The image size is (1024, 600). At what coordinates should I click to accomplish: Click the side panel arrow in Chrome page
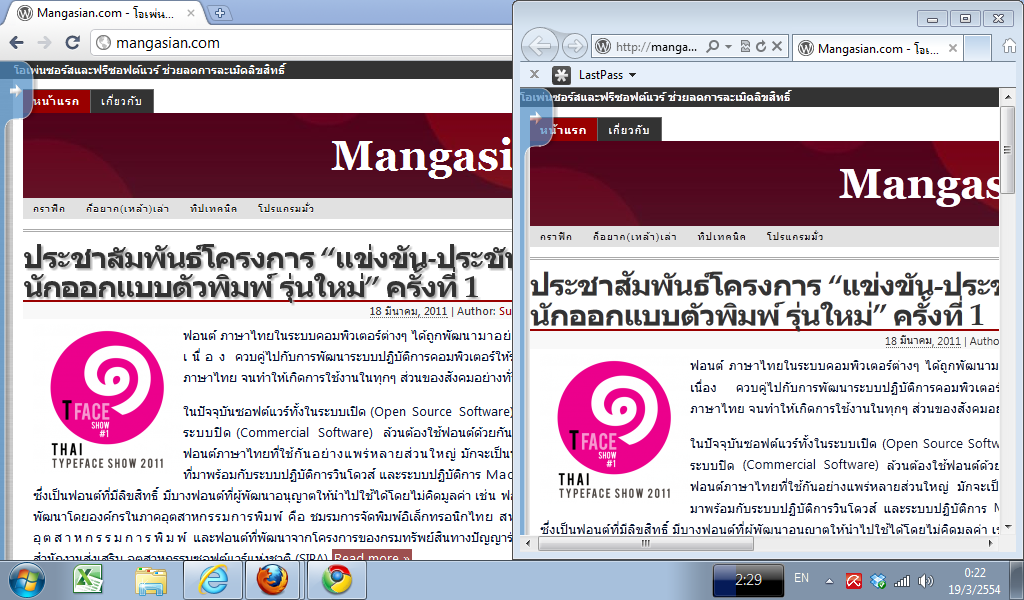15,91
